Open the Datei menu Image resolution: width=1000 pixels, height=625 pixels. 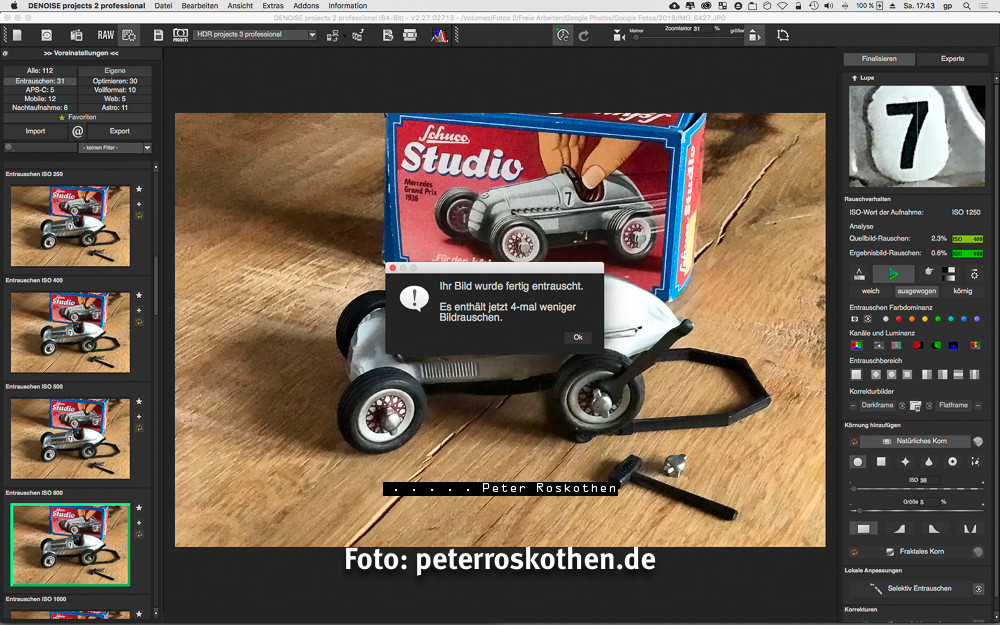tap(163, 6)
